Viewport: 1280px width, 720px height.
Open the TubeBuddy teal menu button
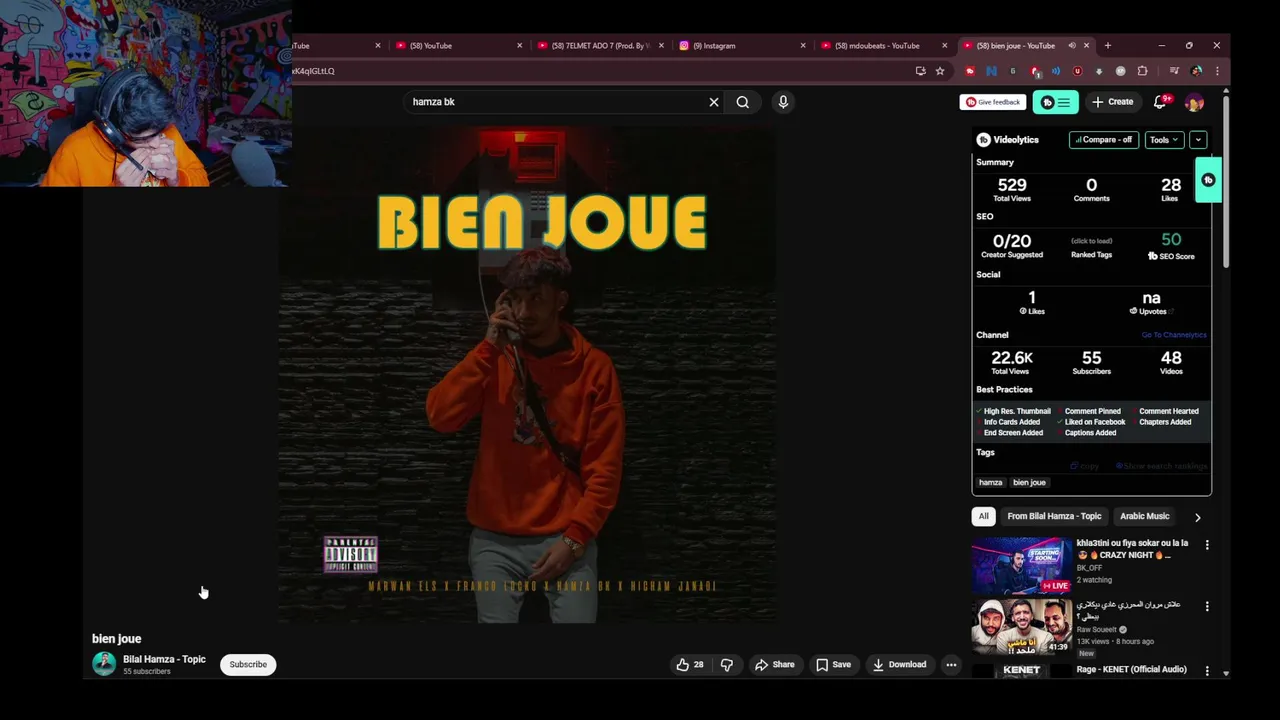pos(1055,102)
